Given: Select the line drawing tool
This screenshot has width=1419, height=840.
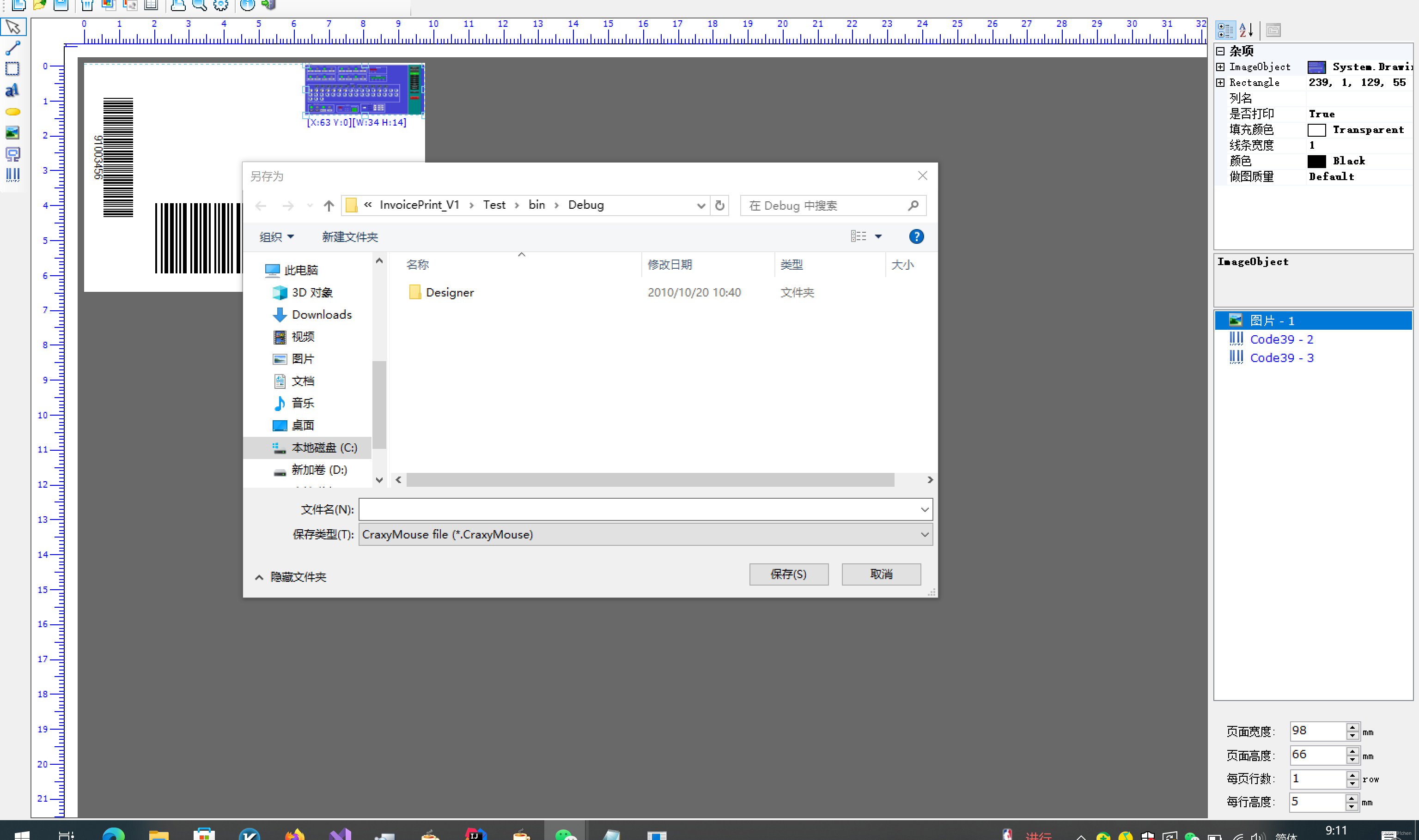Looking at the screenshot, I should [x=12, y=48].
